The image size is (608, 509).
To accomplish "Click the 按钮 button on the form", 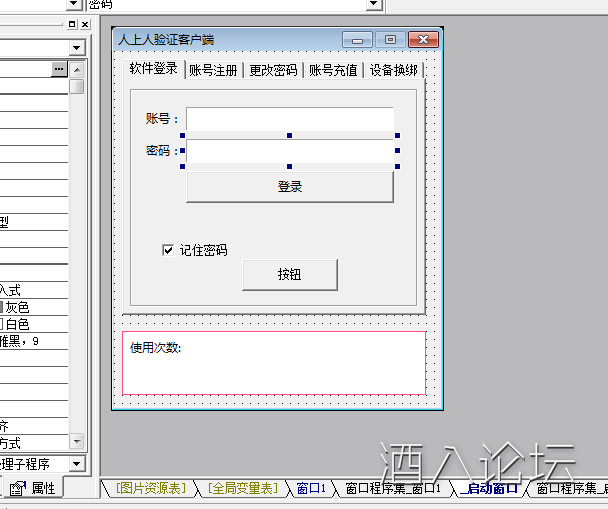I will tap(289, 275).
